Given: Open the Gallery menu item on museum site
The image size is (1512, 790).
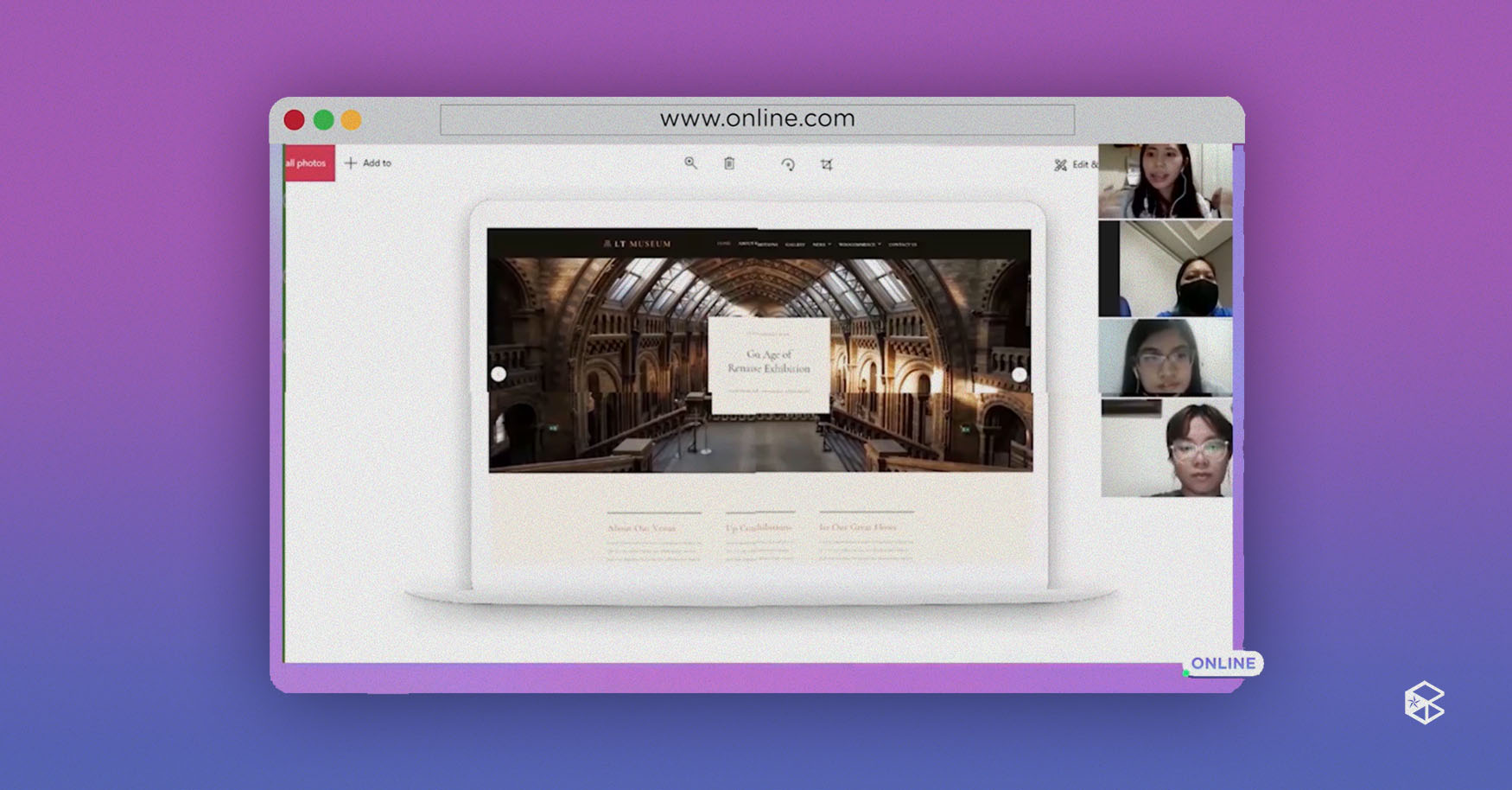Looking at the screenshot, I should pos(795,245).
